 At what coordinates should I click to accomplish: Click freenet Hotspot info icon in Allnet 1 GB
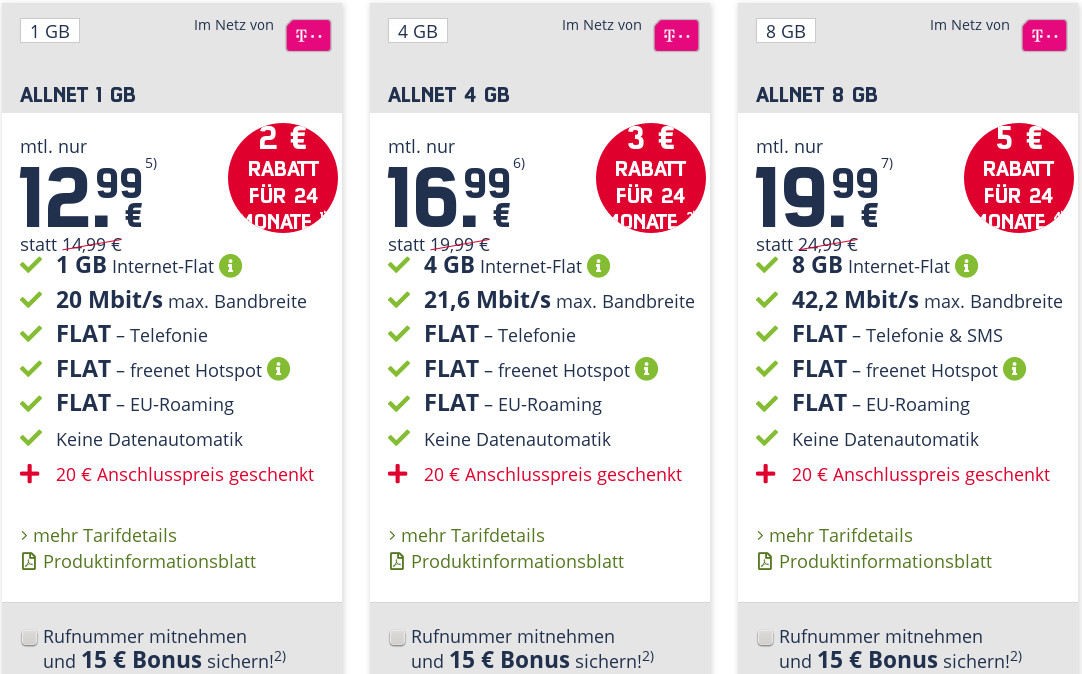278,369
